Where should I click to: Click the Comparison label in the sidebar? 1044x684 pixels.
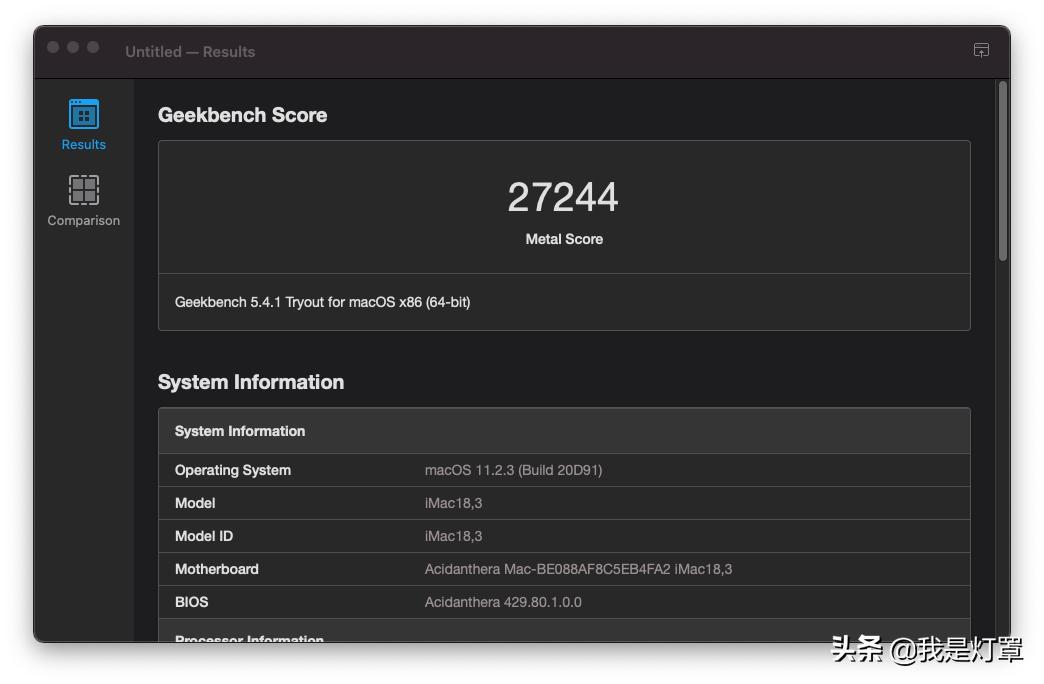coord(83,220)
